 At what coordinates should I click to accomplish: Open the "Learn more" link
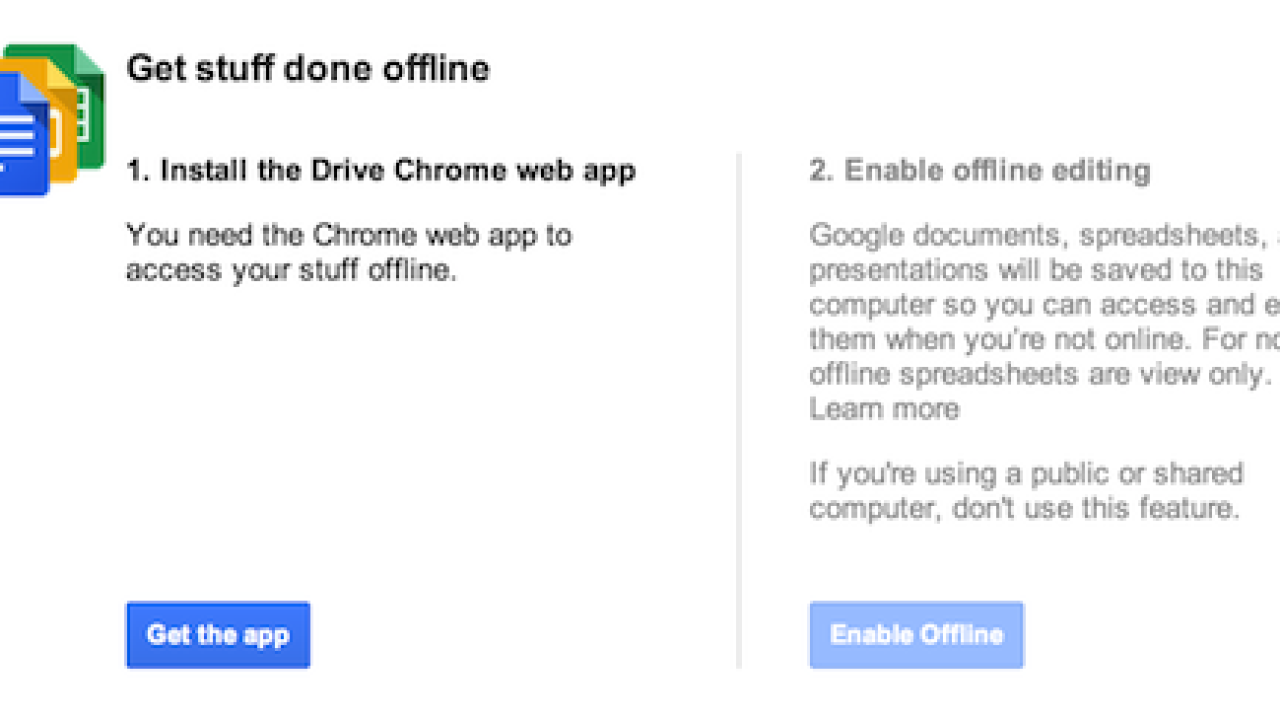[884, 409]
